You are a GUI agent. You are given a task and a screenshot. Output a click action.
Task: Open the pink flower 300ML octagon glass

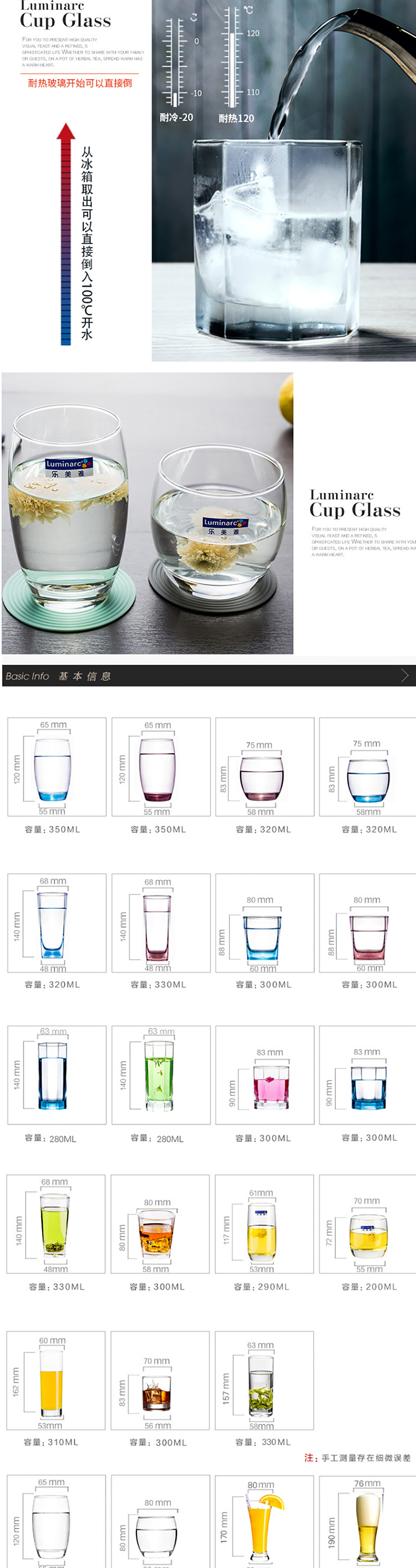(x=265, y=1074)
